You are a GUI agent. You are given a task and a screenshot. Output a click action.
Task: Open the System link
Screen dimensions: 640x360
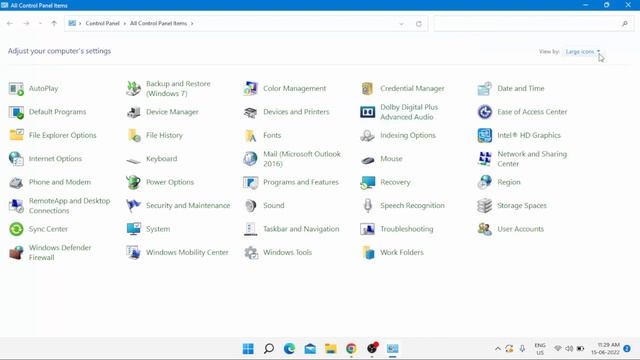pos(158,229)
